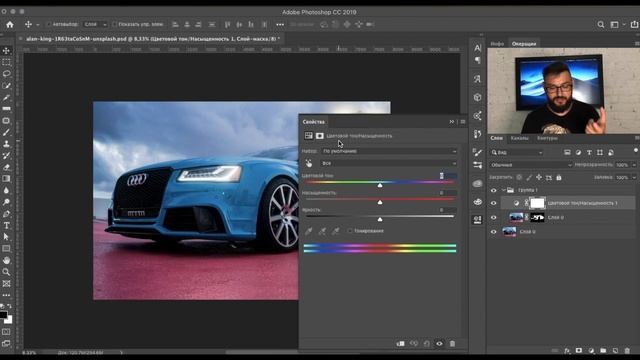
Task: Click the foreground color swatch
Action: click(3, 315)
